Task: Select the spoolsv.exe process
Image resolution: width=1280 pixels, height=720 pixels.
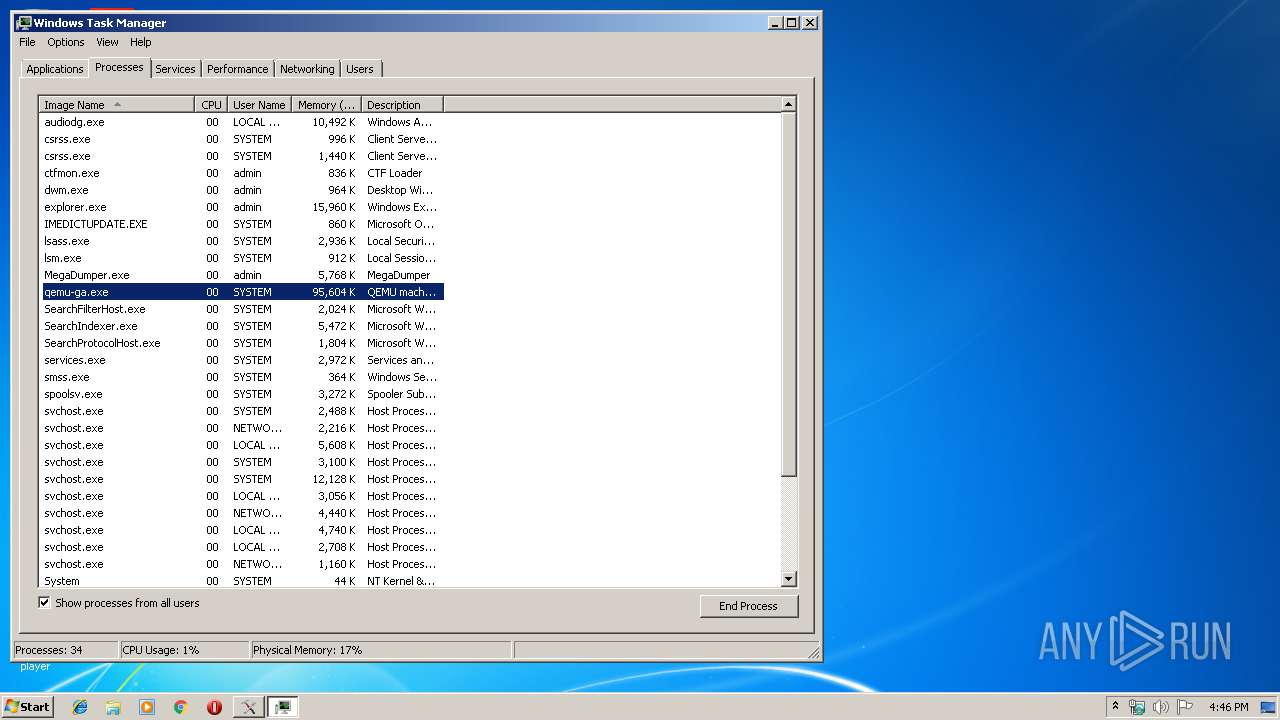Action: (241, 394)
